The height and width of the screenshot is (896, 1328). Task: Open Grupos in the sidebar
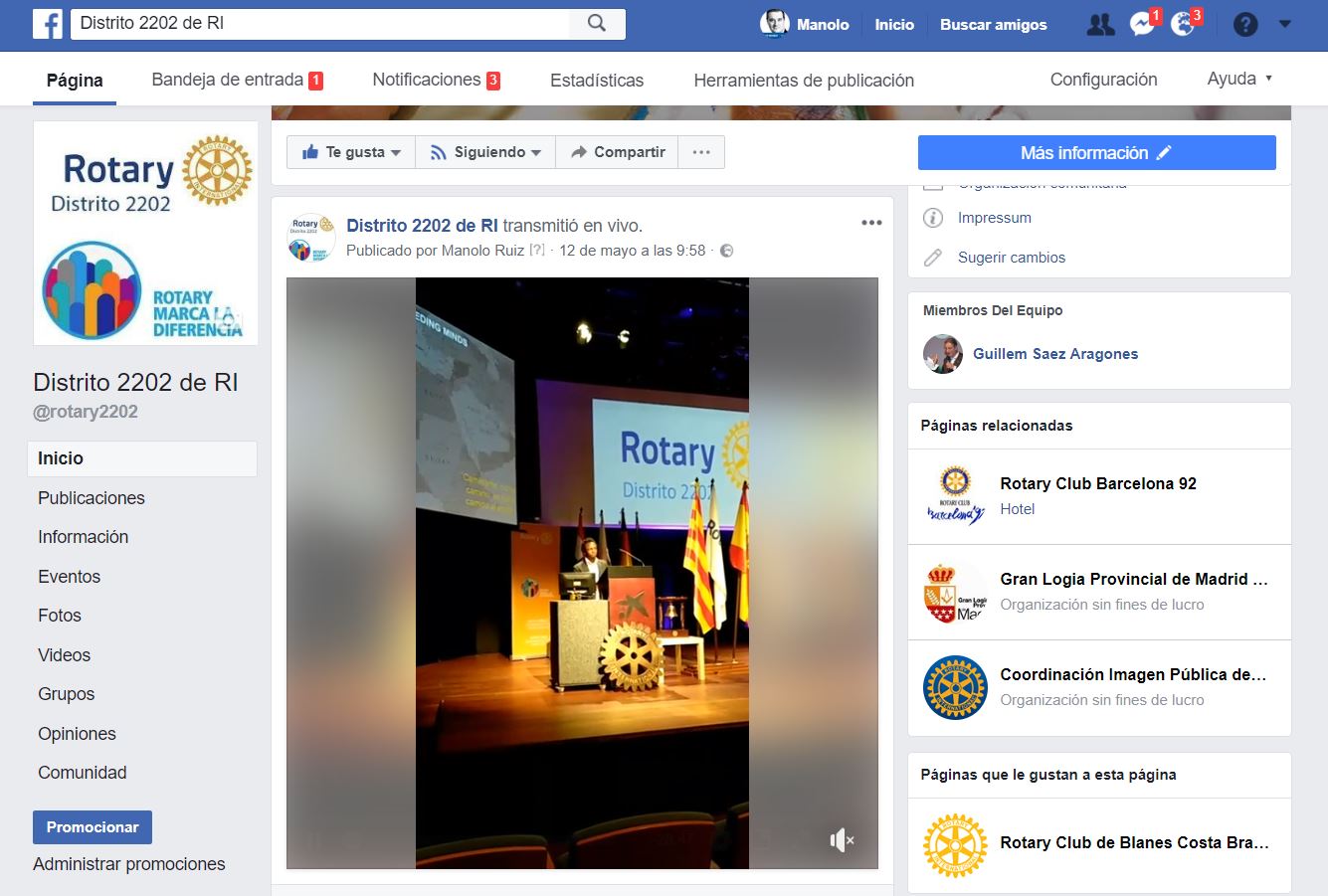tap(66, 694)
